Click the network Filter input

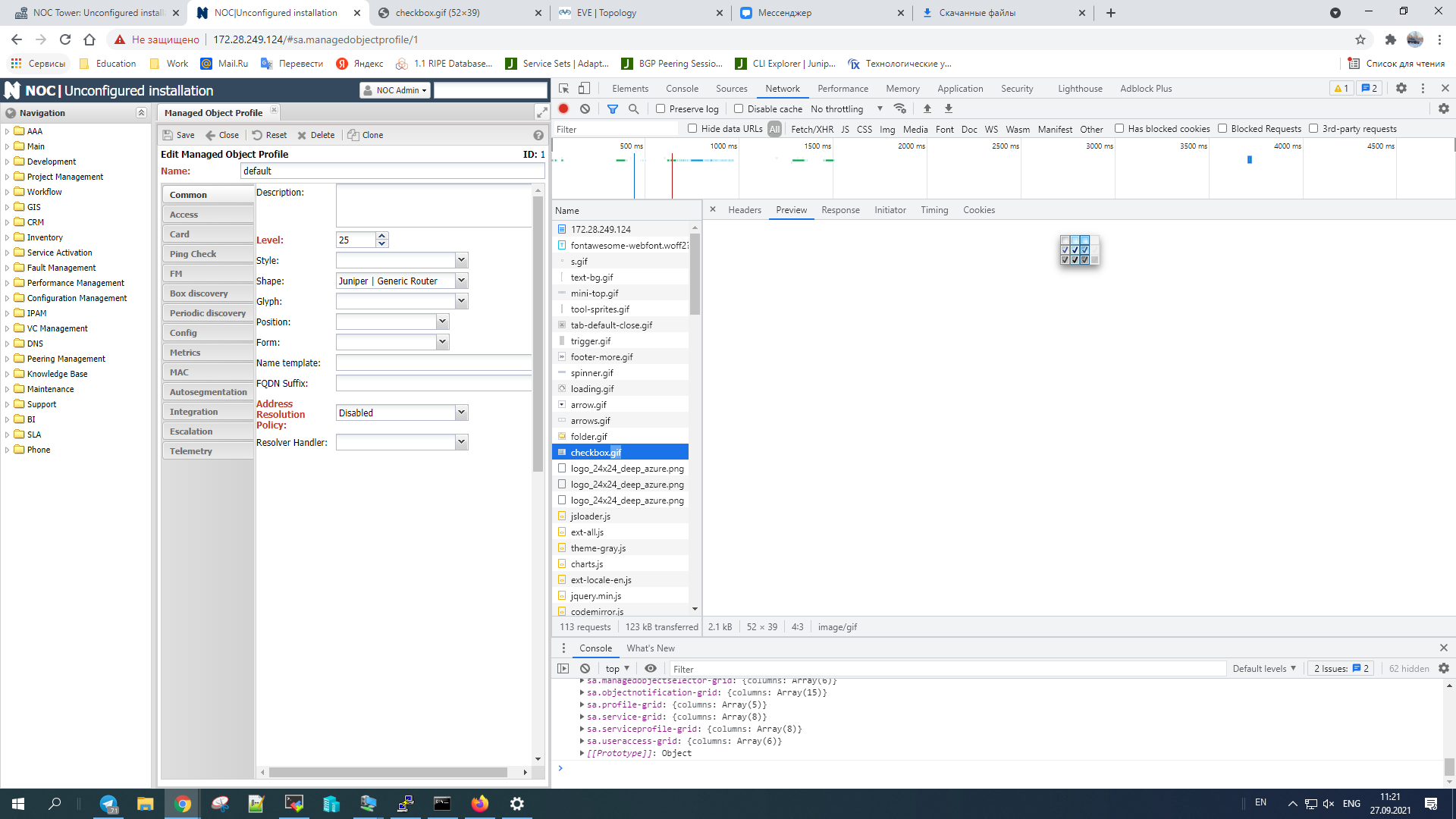pos(616,129)
